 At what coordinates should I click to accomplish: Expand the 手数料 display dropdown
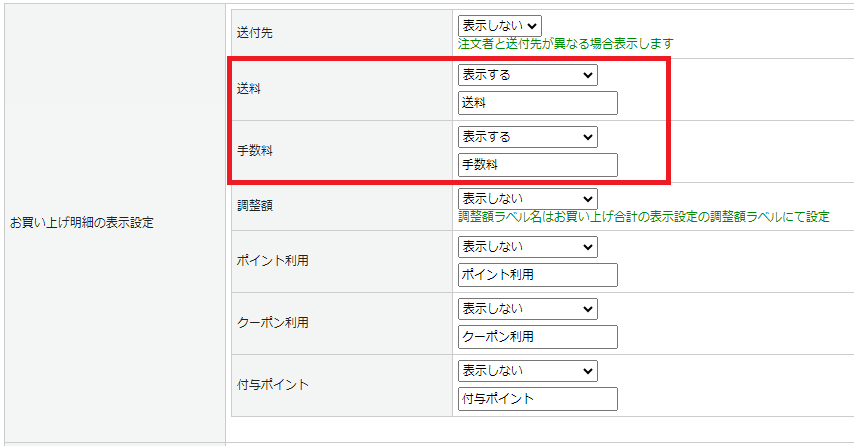pyautogui.click(x=527, y=137)
